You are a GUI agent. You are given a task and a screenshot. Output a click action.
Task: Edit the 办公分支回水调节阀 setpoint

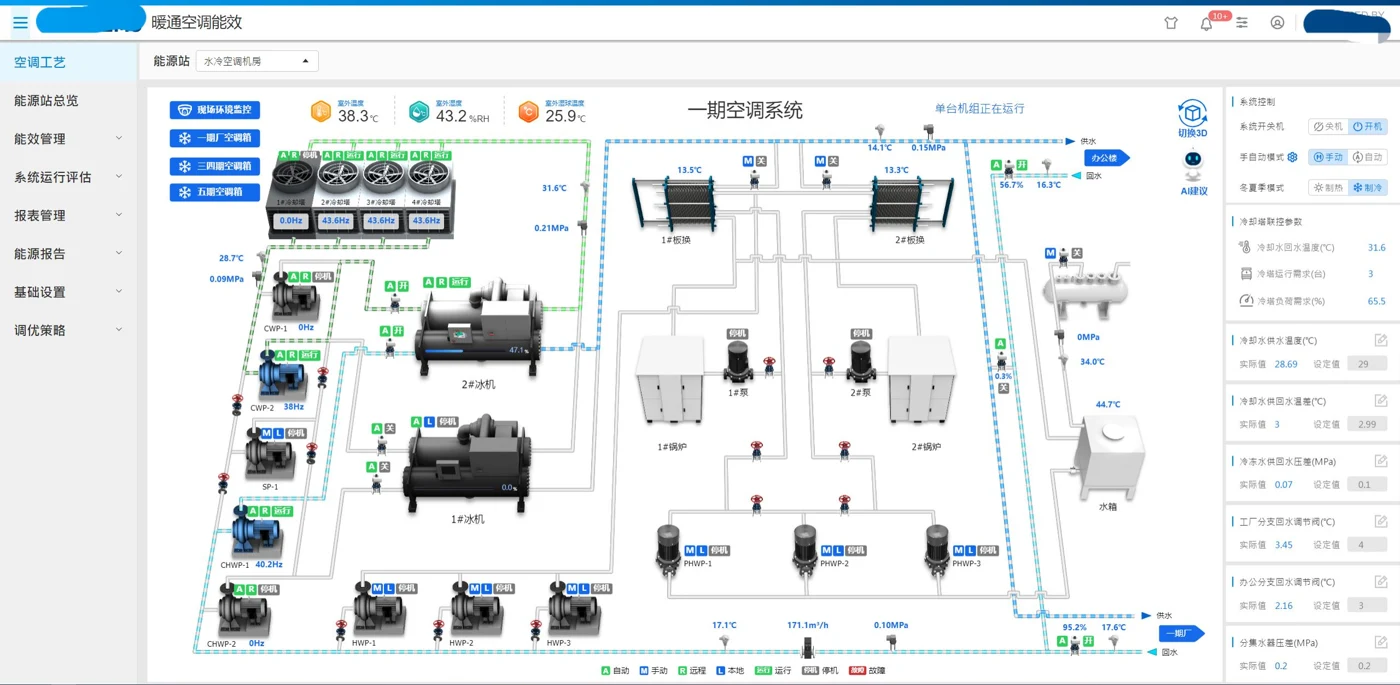(1381, 581)
